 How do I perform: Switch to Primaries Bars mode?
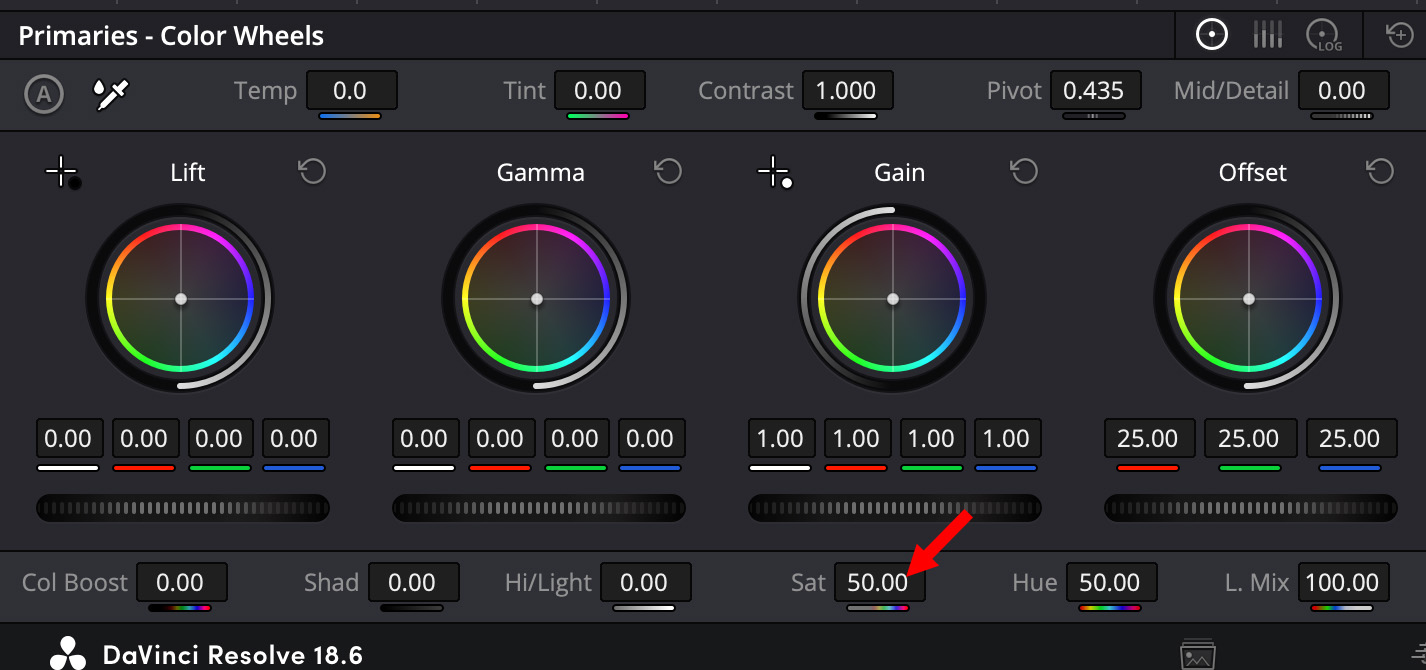click(1267, 34)
